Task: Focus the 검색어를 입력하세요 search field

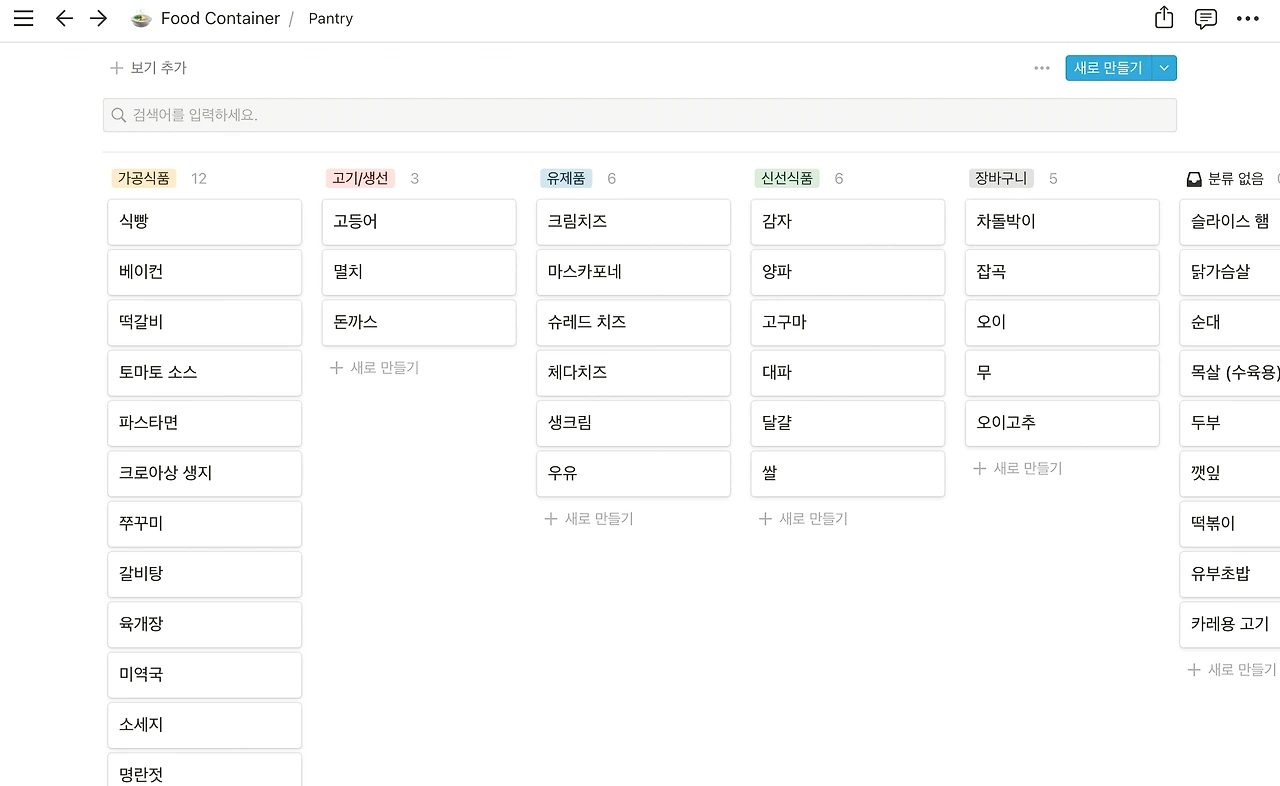Action: pyautogui.click(x=640, y=115)
